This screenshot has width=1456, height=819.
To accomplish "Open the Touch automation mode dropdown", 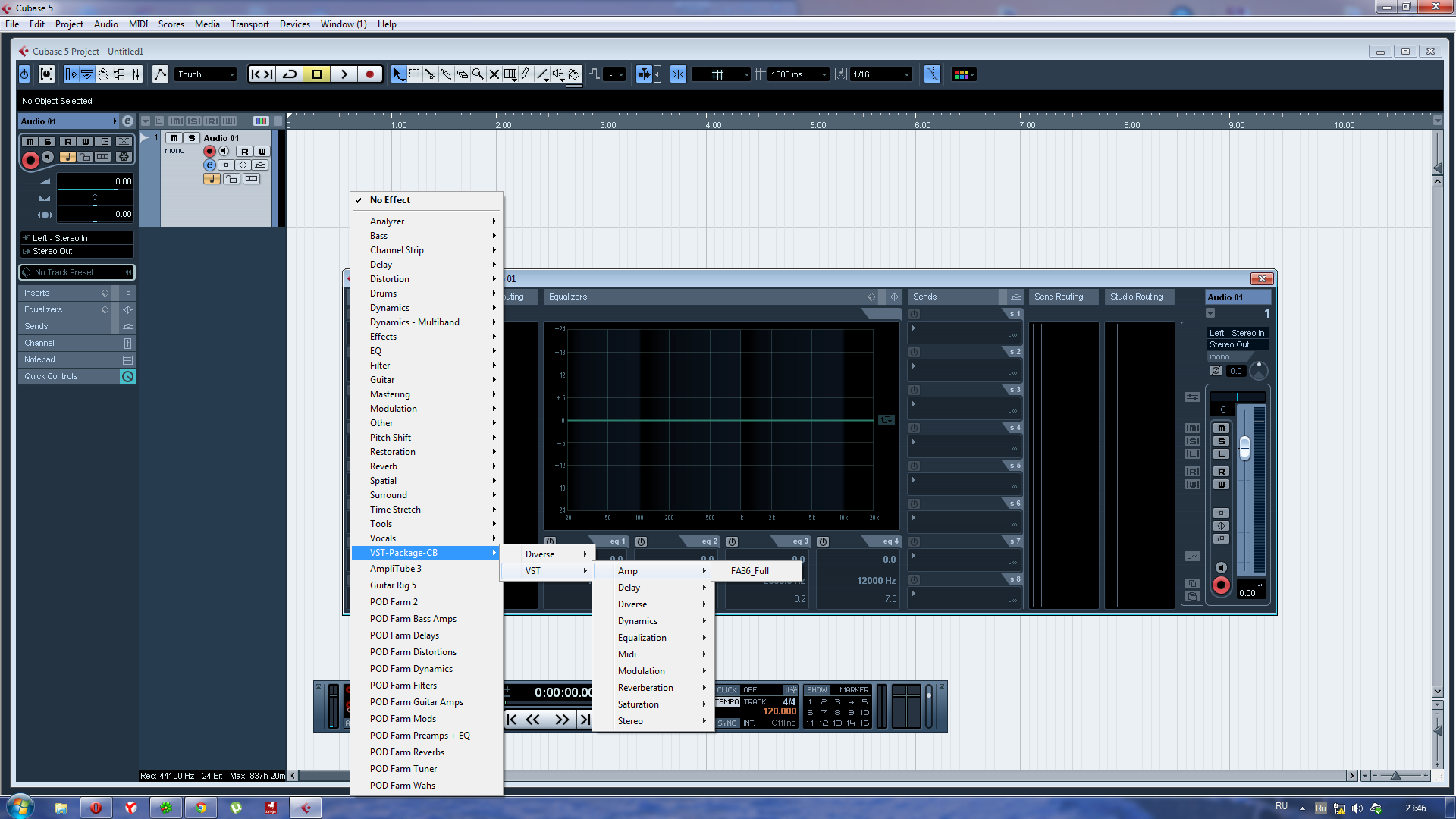I will 206,74.
